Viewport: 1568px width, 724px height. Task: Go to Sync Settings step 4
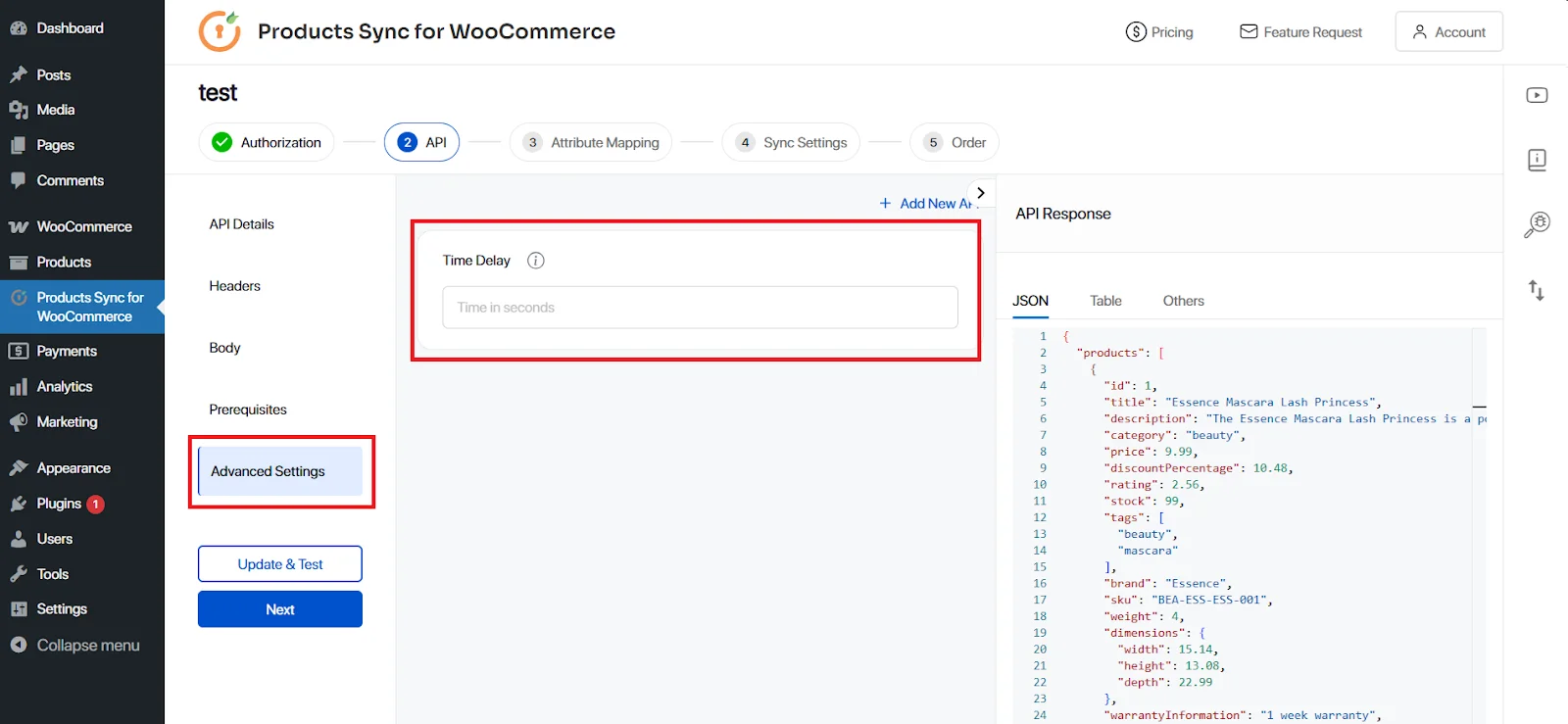tap(792, 142)
